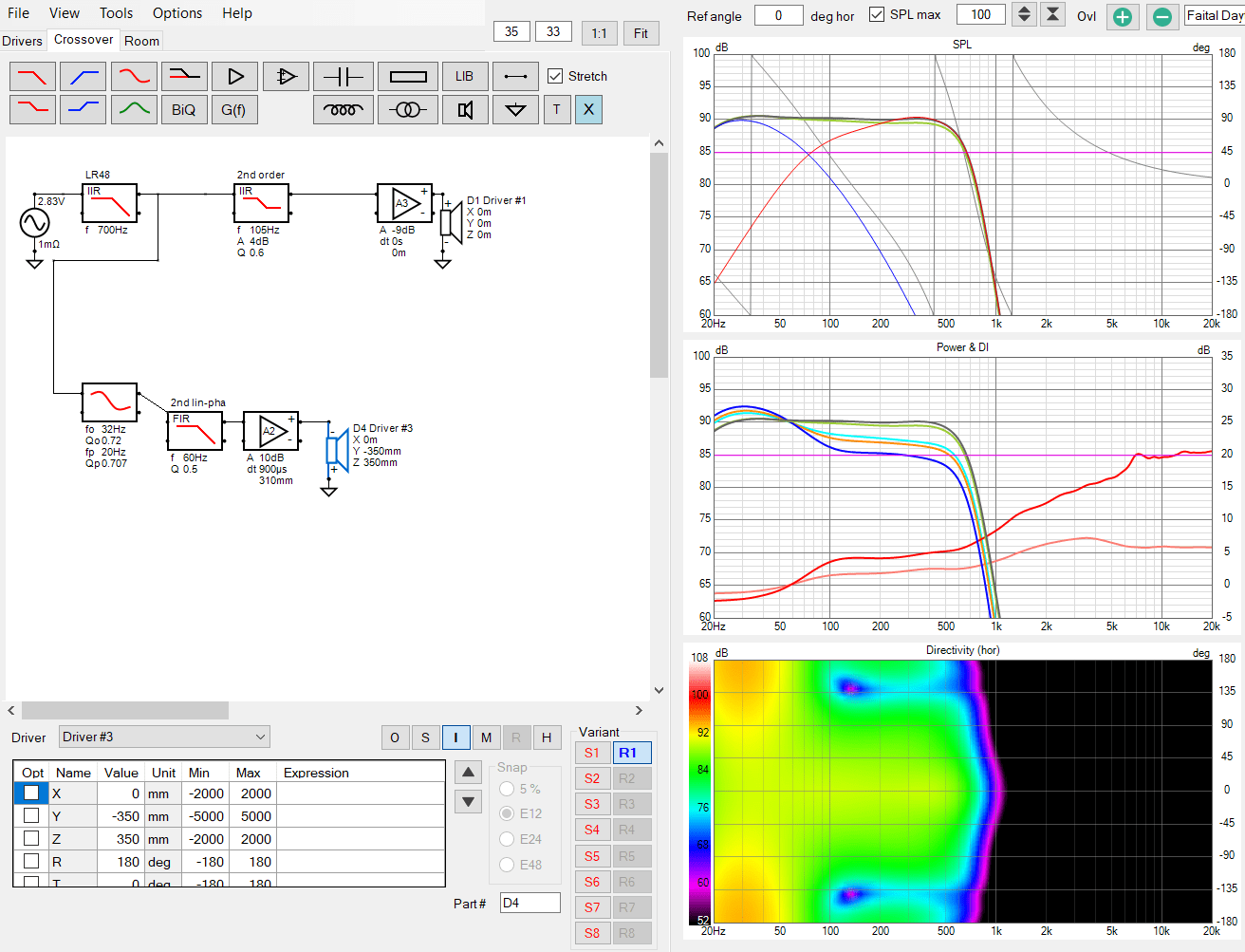The image size is (1245, 952).
Task: Click the Fit zoom button
Action: coord(641,33)
